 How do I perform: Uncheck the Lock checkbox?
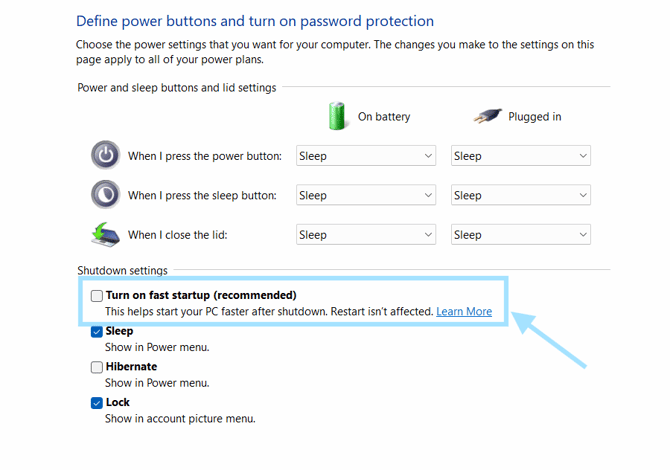(x=97, y=403)
